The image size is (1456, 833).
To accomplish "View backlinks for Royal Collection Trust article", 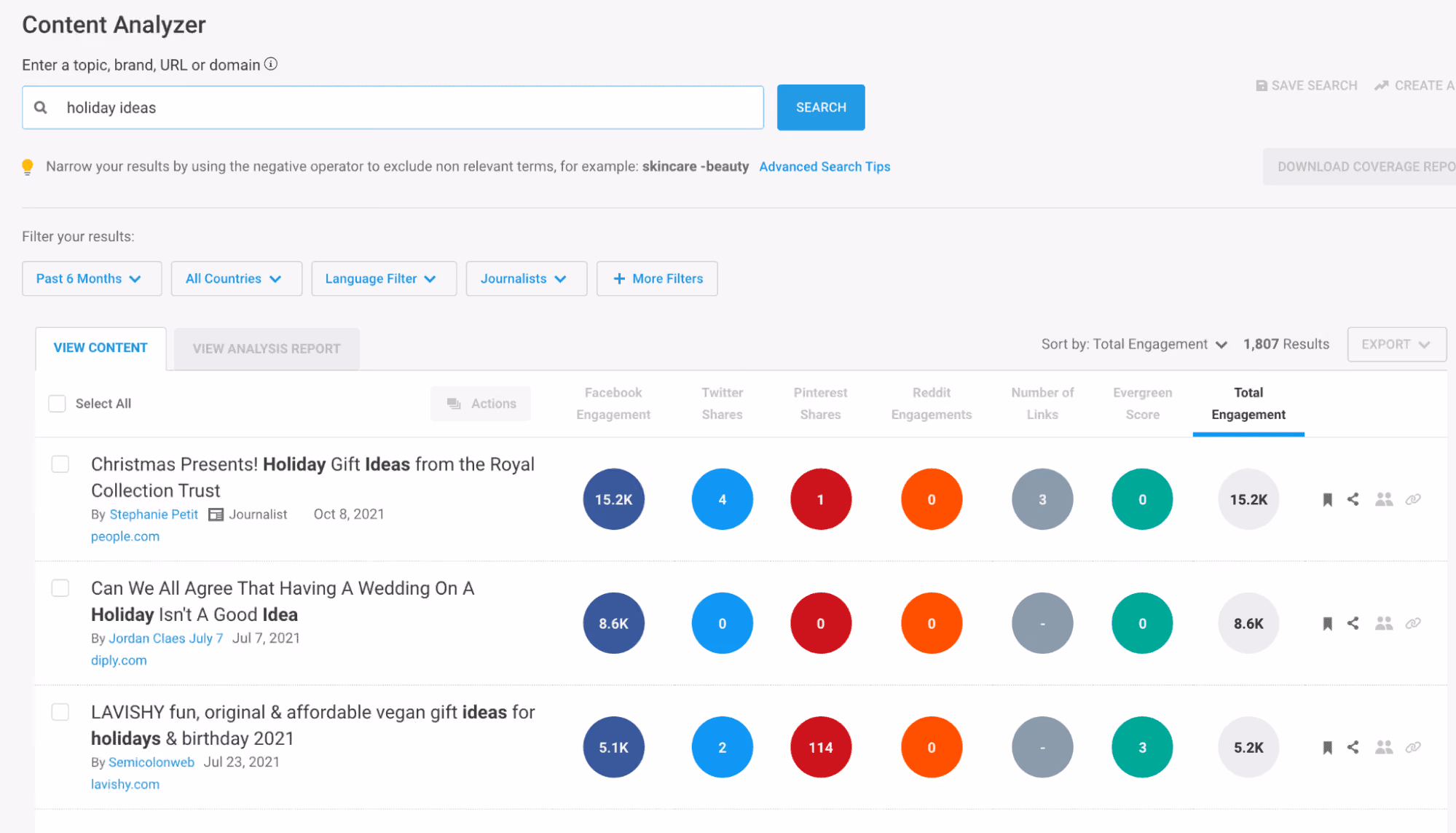I will coord(1413,499).
